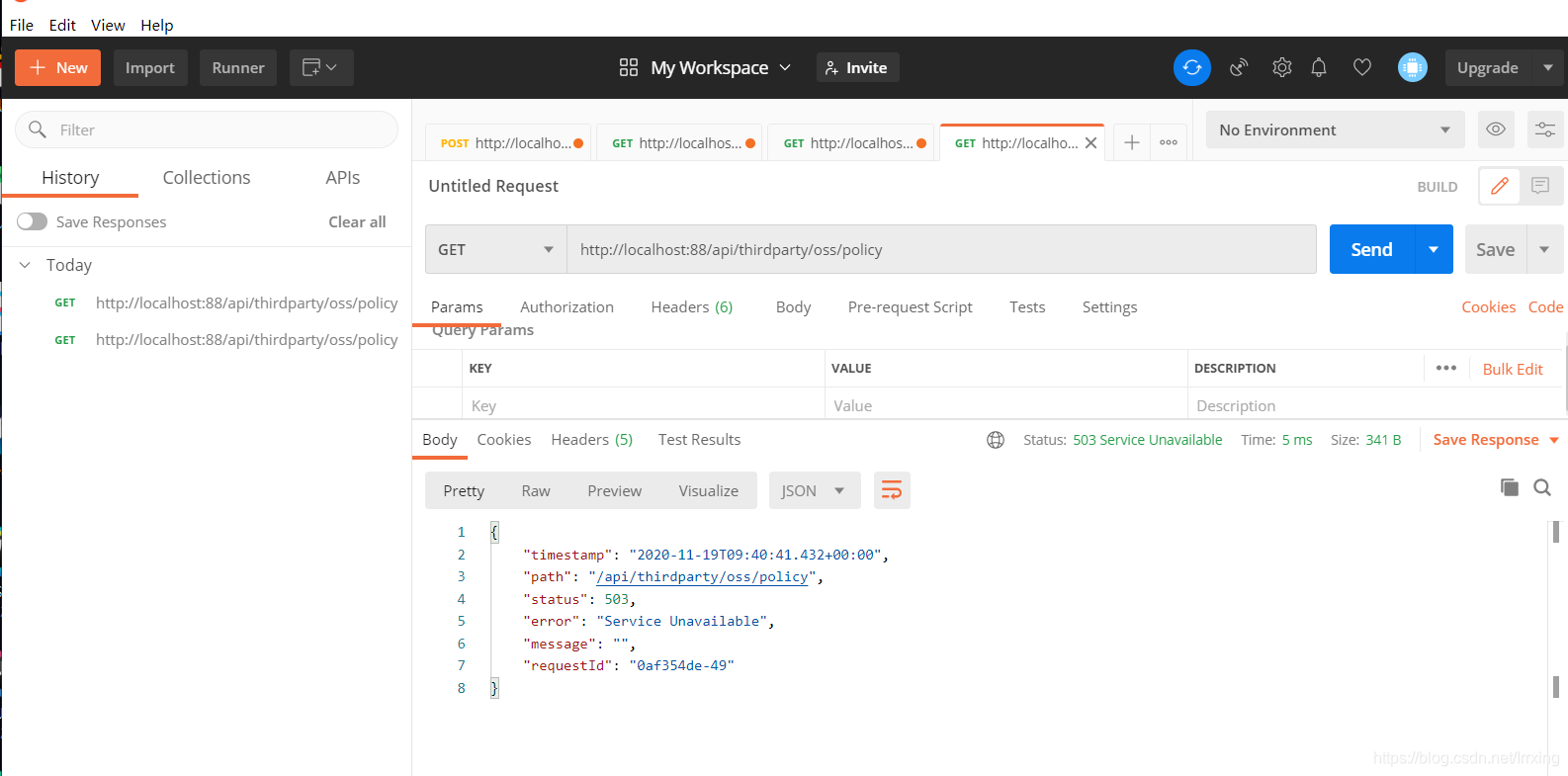1568x776 pixels.
Task: Click the pencil build mode icon
Action: click(1500, 186)
